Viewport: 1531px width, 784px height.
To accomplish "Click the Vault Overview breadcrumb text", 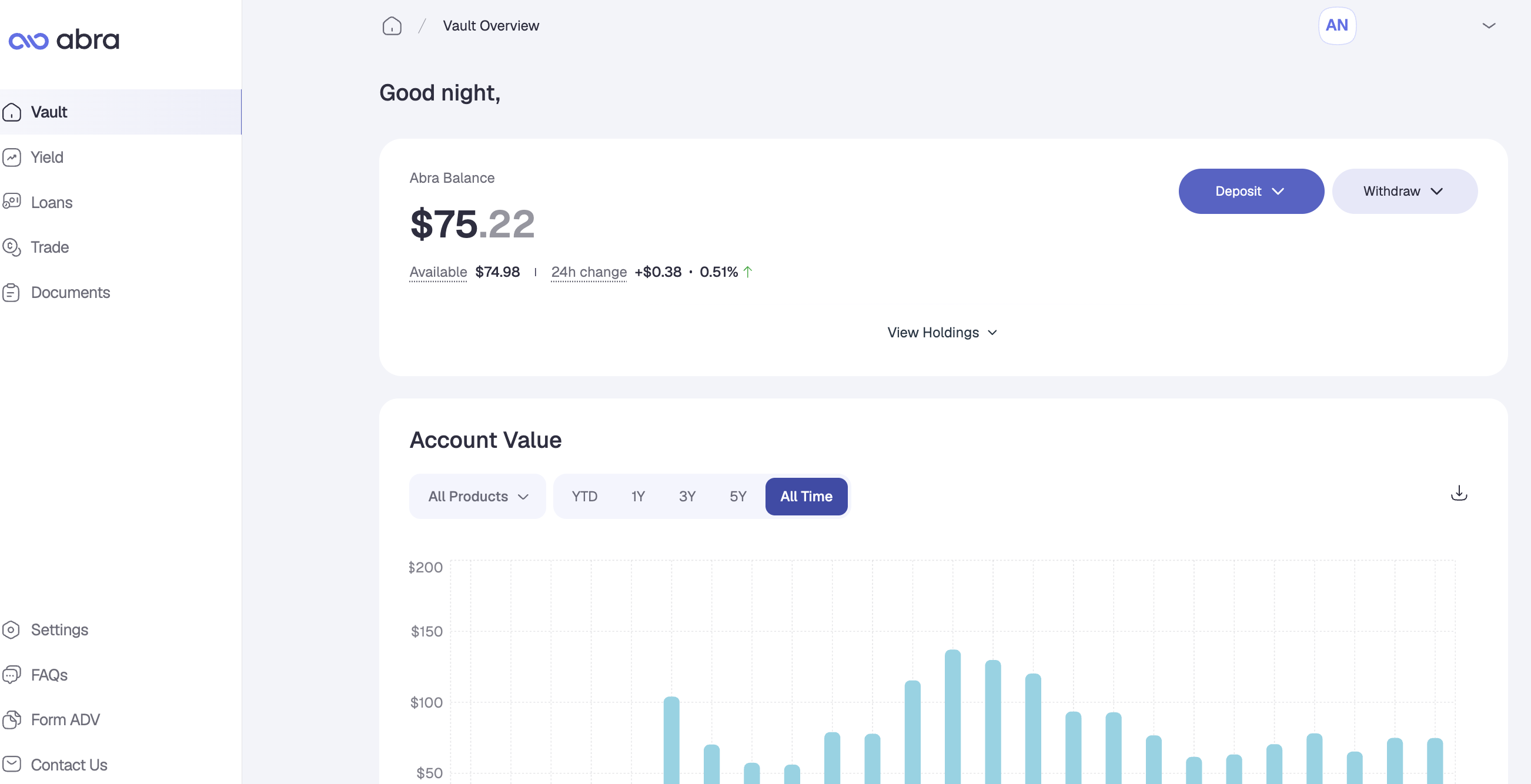I will (491, 25).
